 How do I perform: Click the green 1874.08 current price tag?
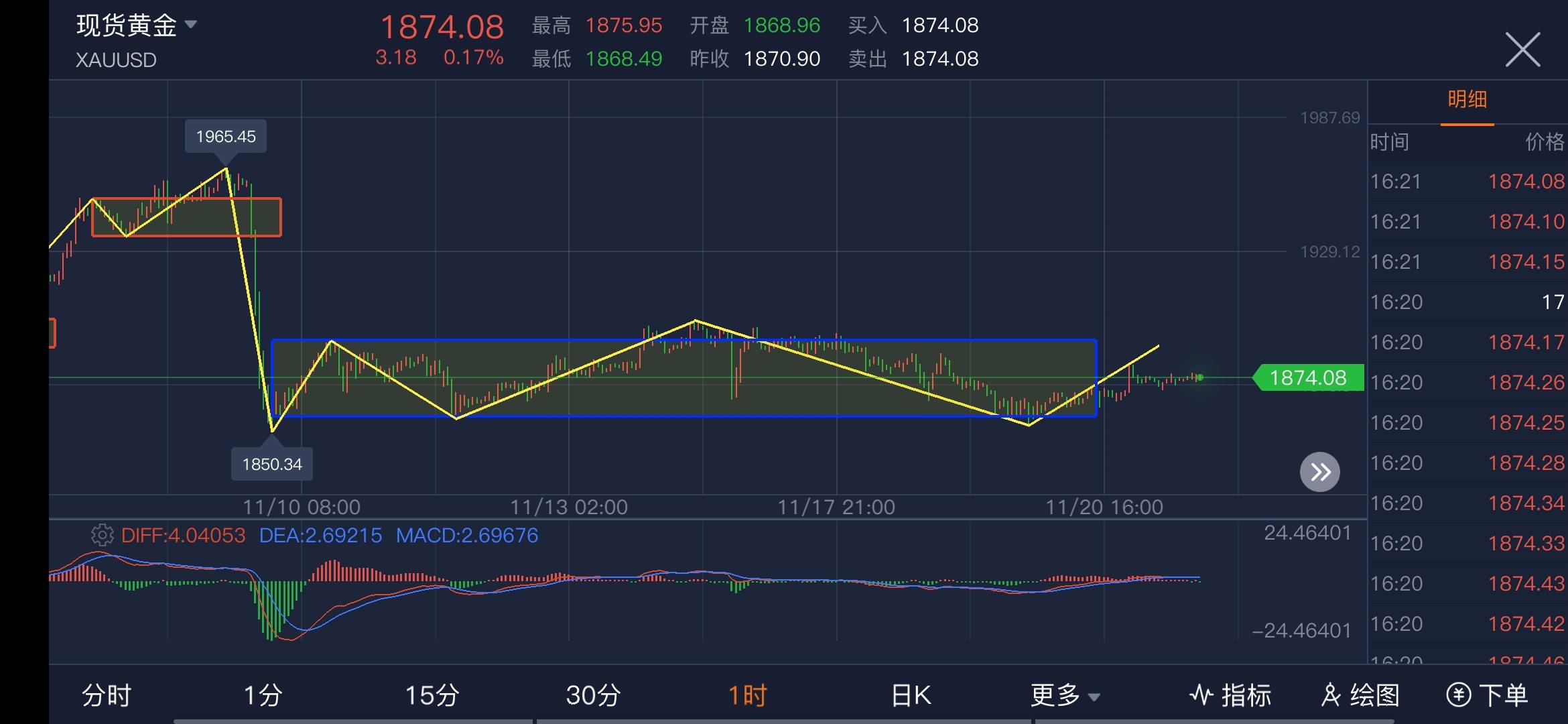pos(1308,377)
